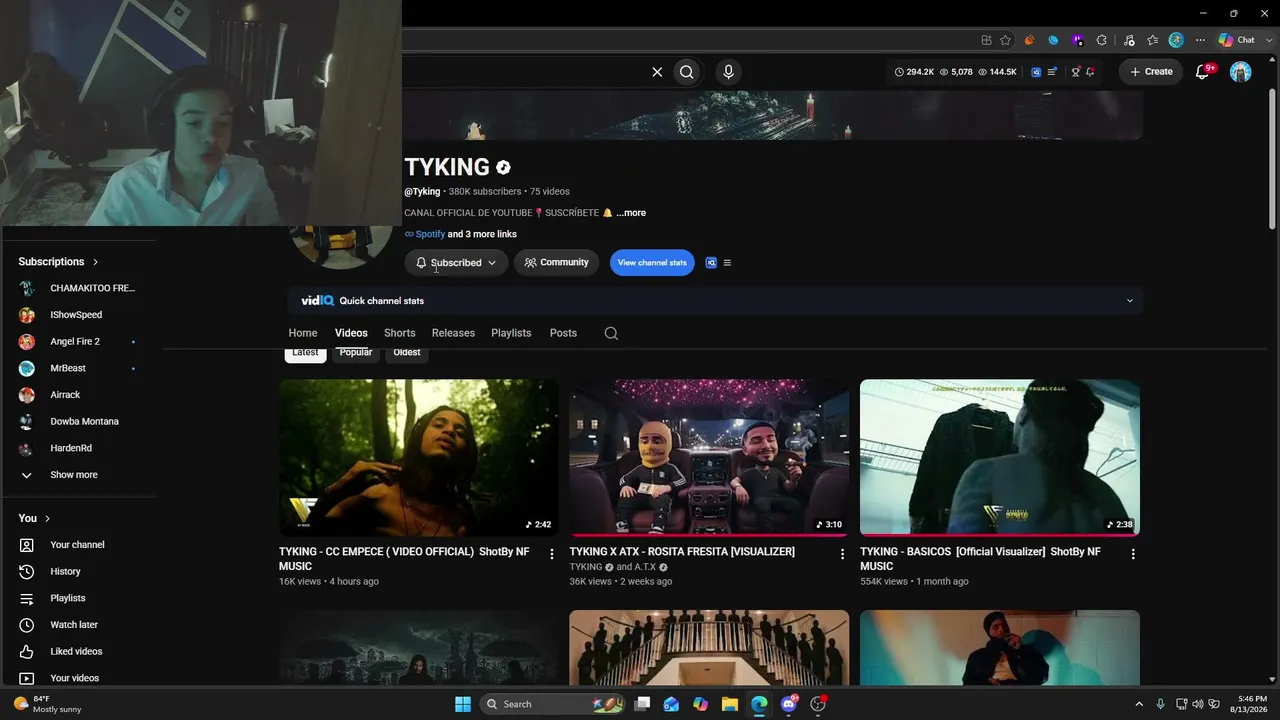Click the vidIQ icon beside View channel stats
The image size is (1280, 720).
point(711,263)
